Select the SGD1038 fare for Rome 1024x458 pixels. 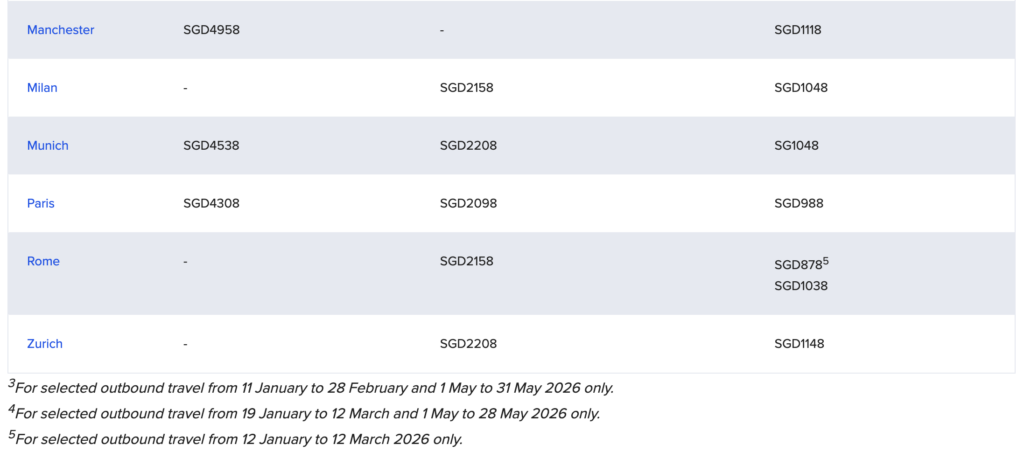(800, 286)
